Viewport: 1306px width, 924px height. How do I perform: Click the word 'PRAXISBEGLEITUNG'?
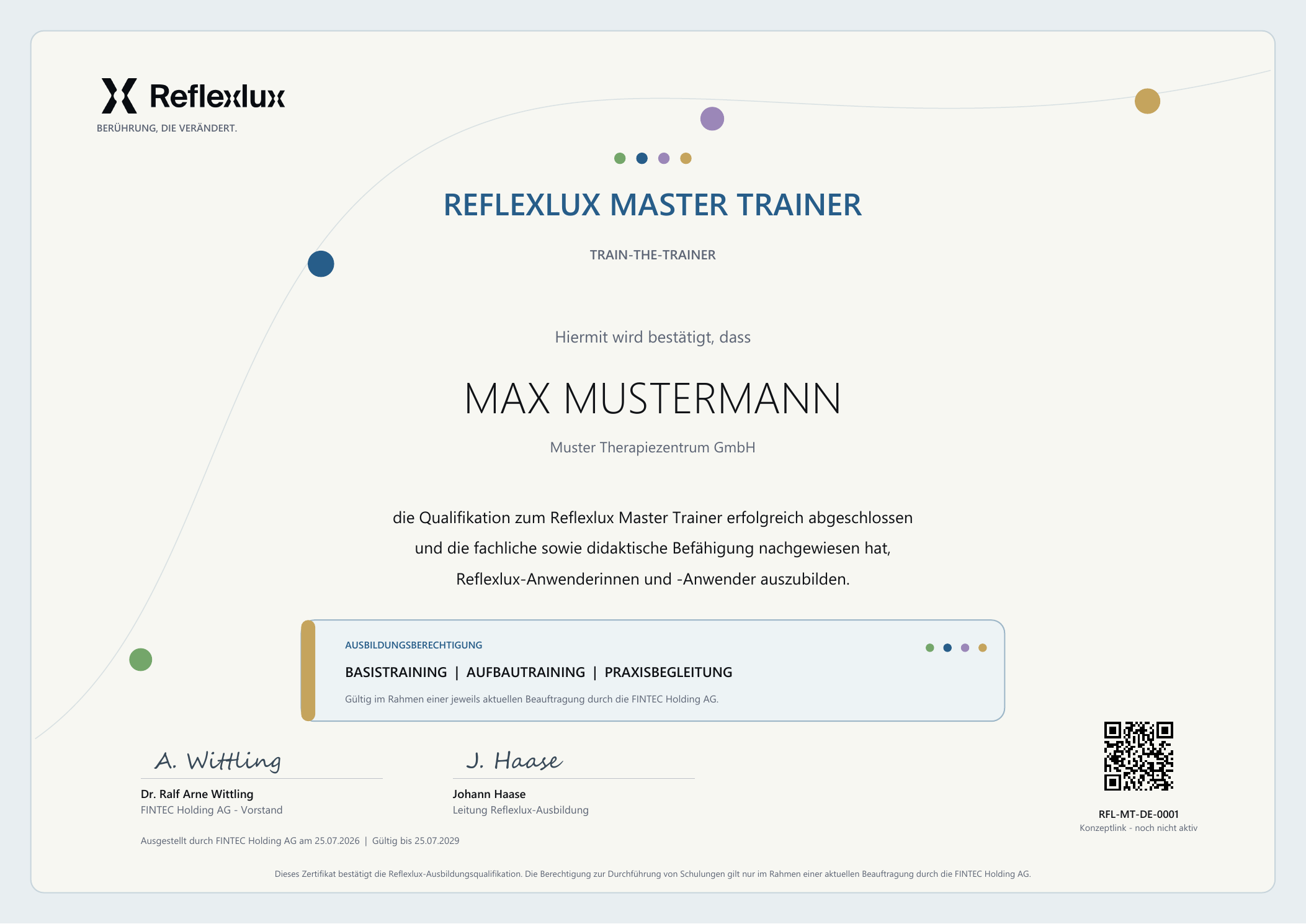[x=668, y=673]
